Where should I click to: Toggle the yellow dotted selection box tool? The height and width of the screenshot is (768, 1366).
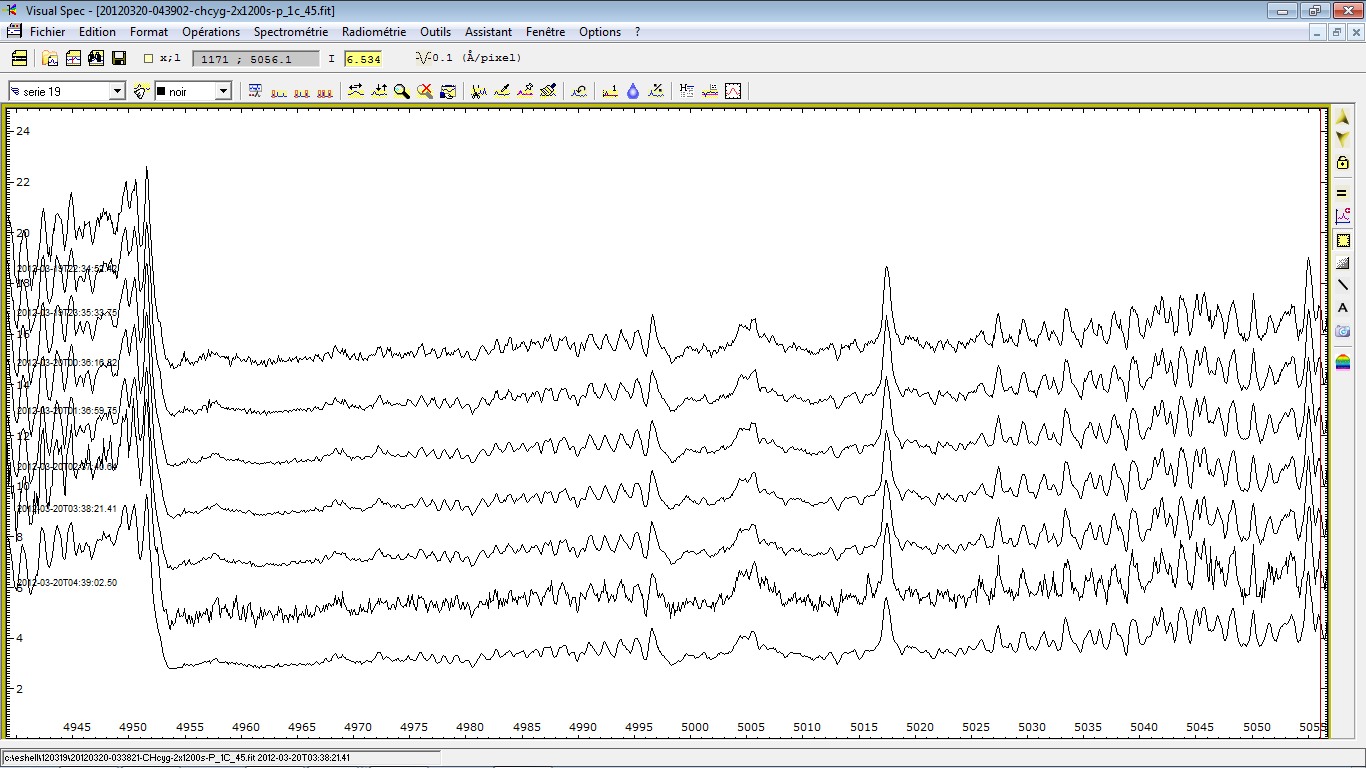[x=1342, y=240]
